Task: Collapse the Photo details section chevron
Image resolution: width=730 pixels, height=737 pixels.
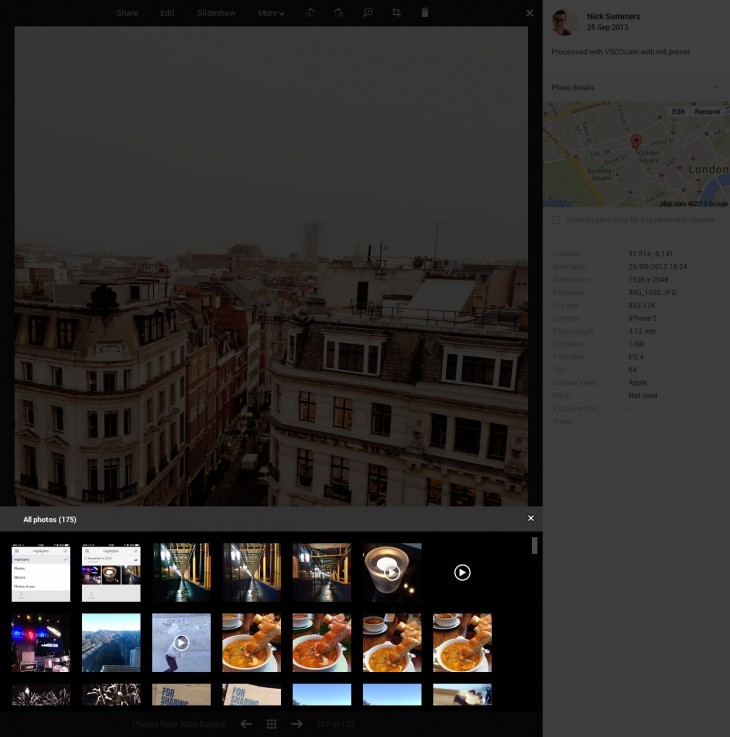Action: [x=716, y=87]
